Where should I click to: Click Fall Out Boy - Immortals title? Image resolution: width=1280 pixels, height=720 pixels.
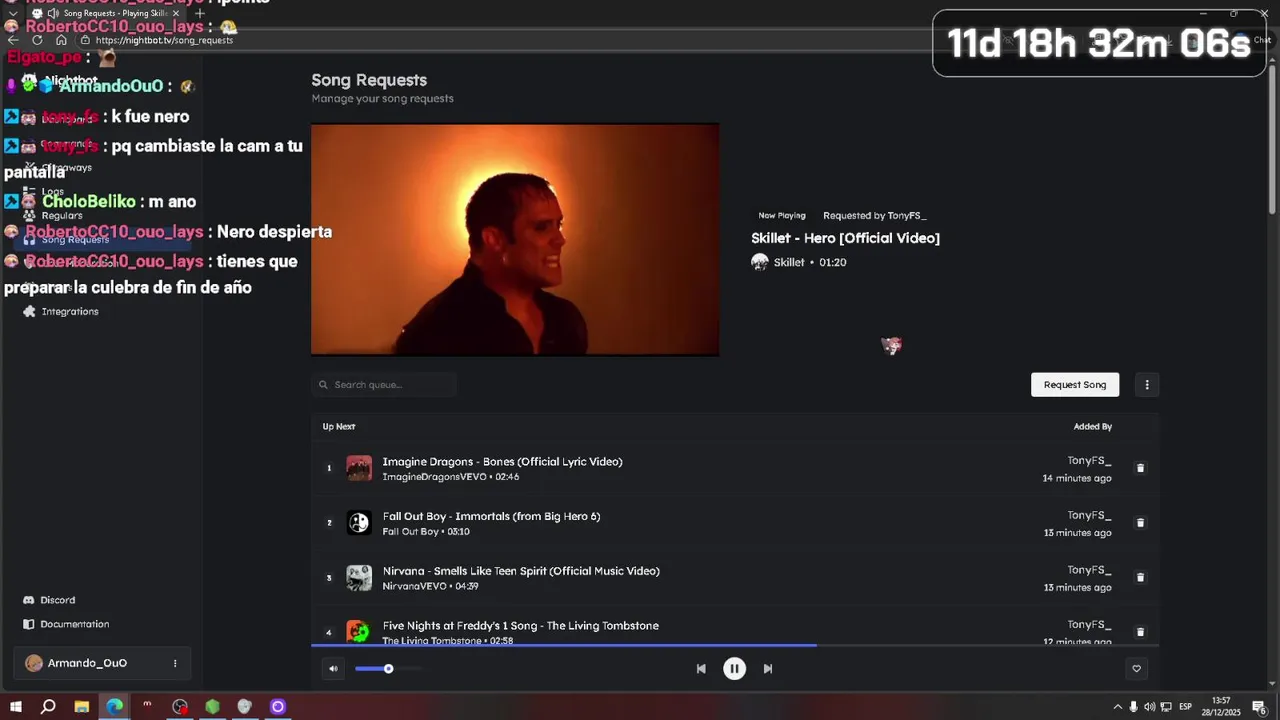(491, 516)
